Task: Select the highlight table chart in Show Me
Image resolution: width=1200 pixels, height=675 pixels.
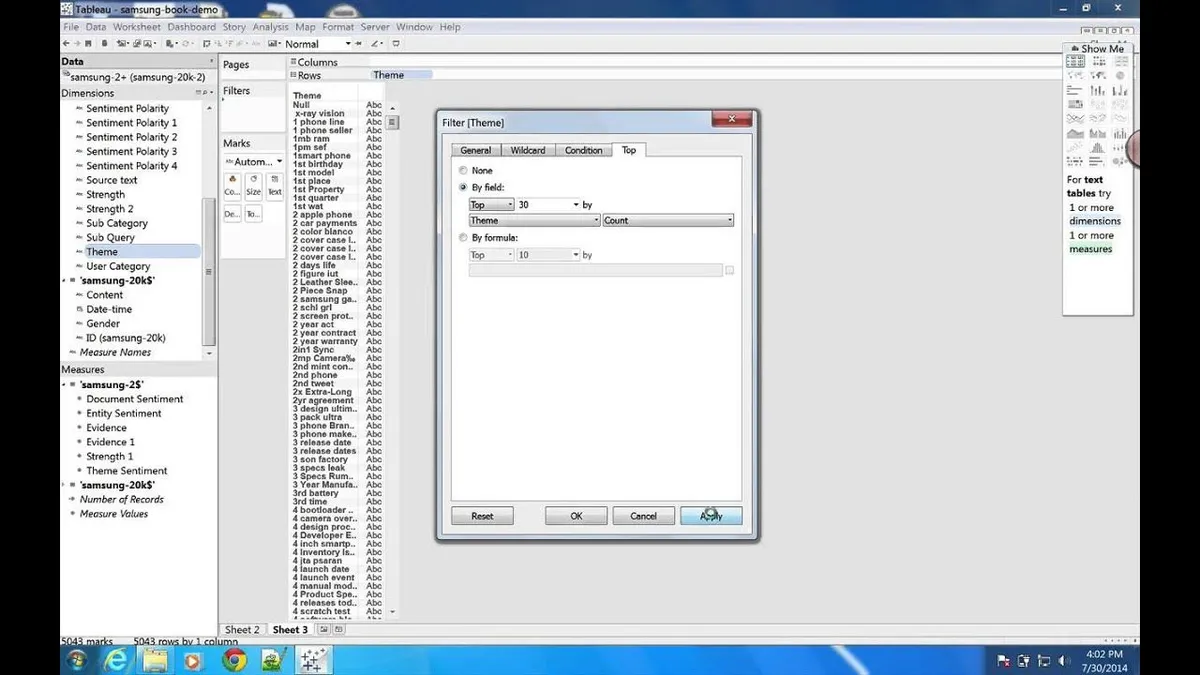Action: click(x=1120, y=61)
